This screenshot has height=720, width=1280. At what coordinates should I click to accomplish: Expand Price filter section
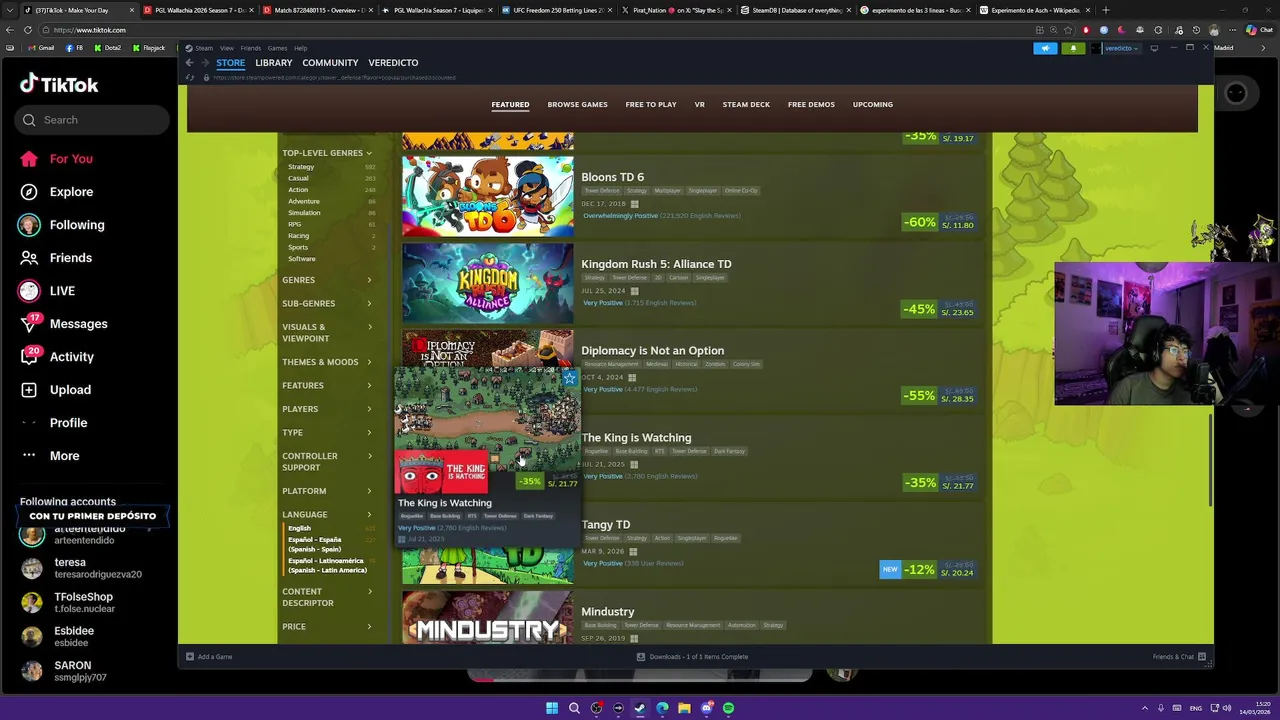[x=327, y=627]
